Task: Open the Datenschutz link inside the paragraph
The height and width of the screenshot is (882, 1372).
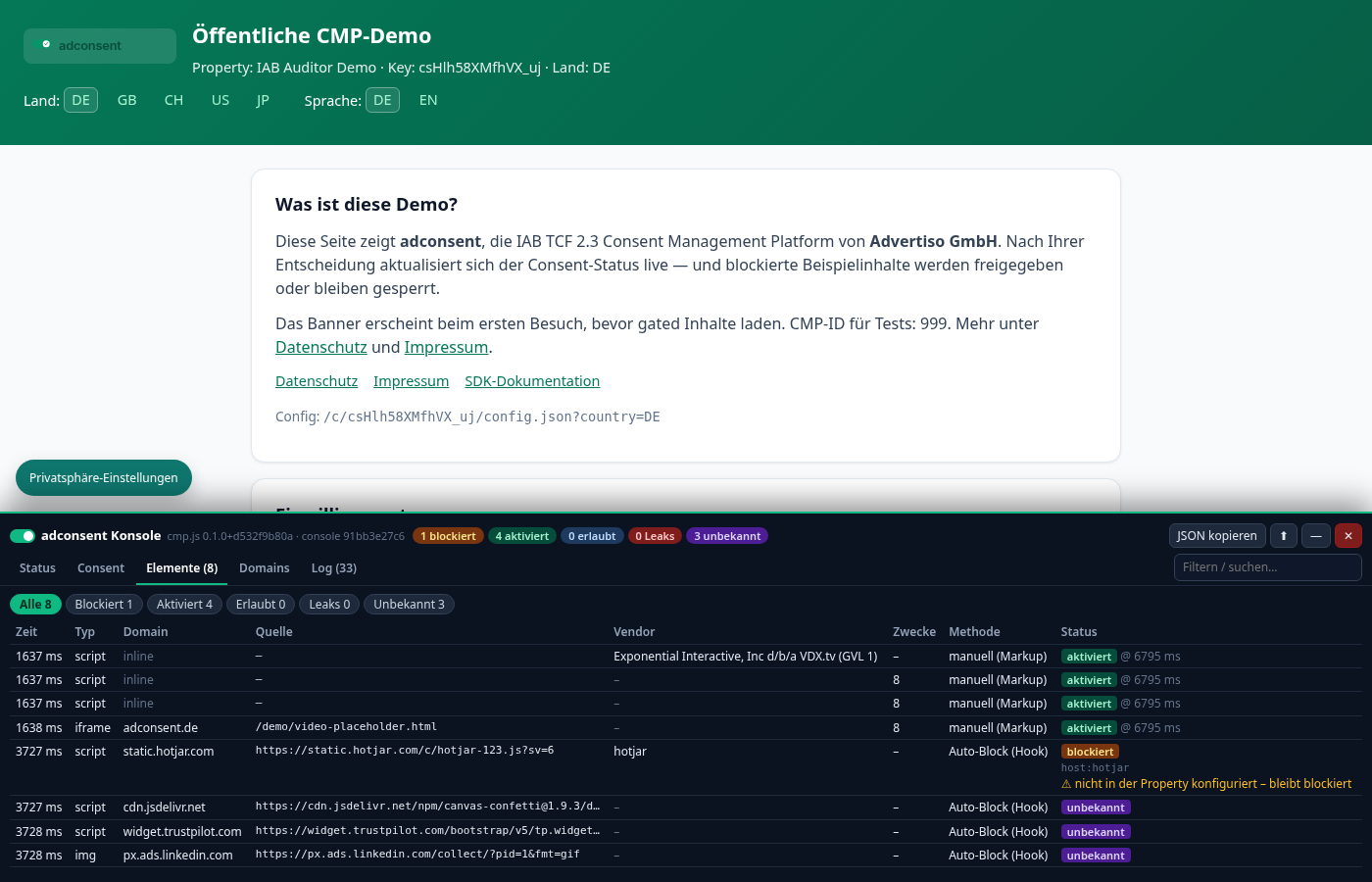Action: pos(321,347)
